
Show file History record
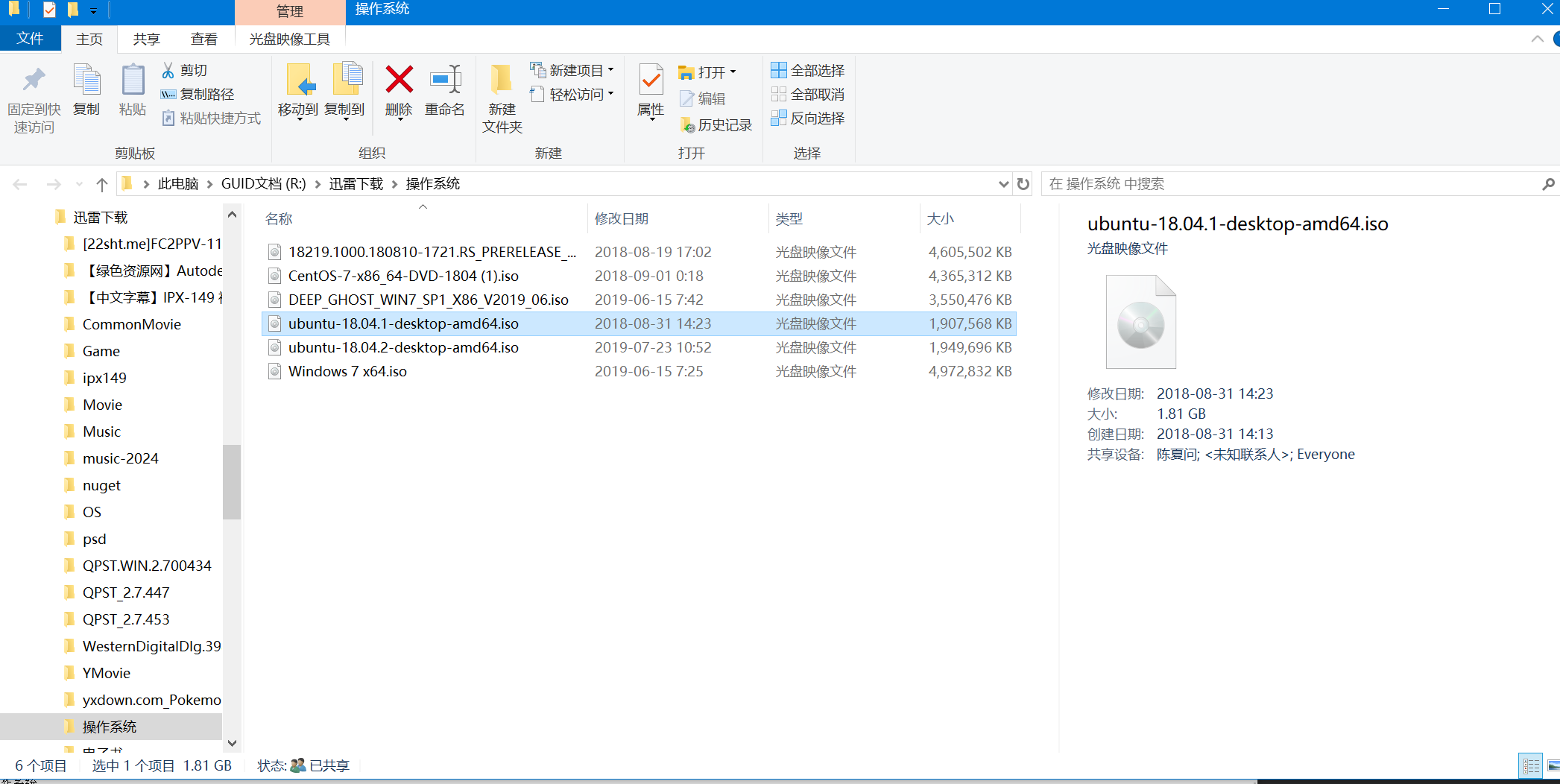(x=716, y=125)
